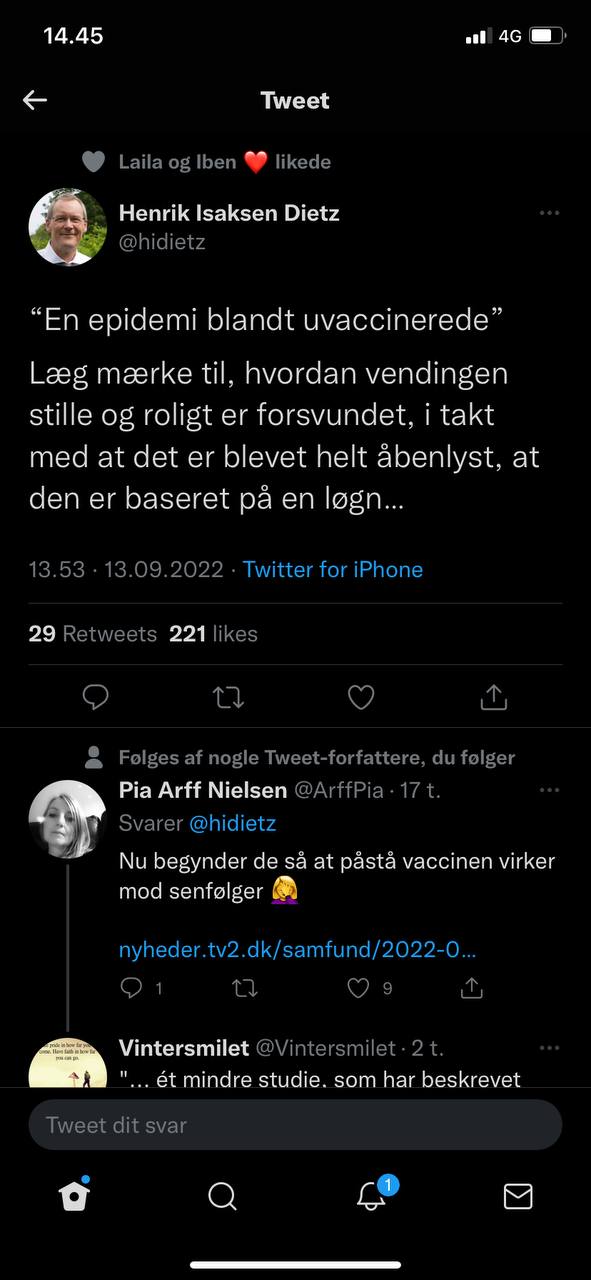
Task: Open the more options menu on Vintersmilet's reply
Action: point(549,1048)
